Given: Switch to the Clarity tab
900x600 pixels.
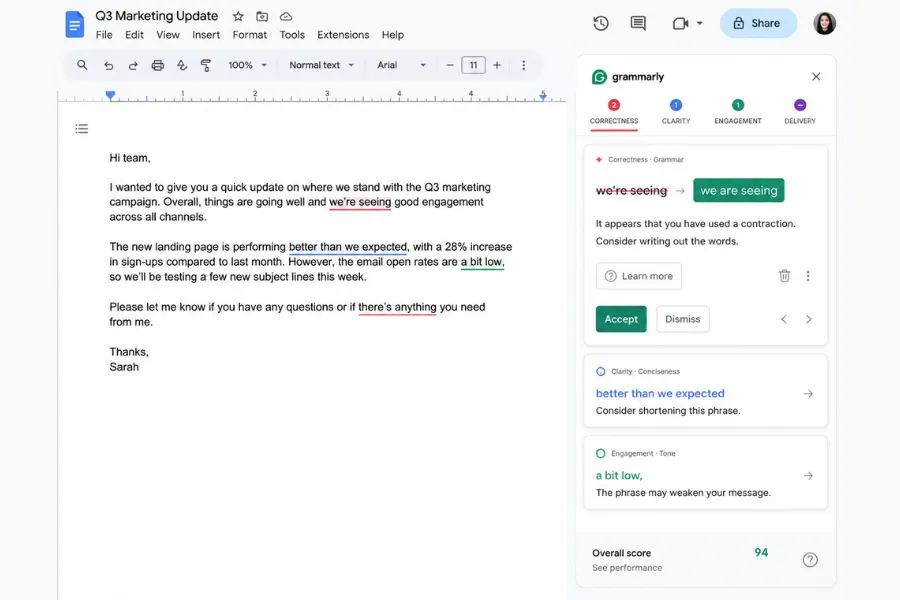Looking at the screenshot, I should click(x=676, y=113).
